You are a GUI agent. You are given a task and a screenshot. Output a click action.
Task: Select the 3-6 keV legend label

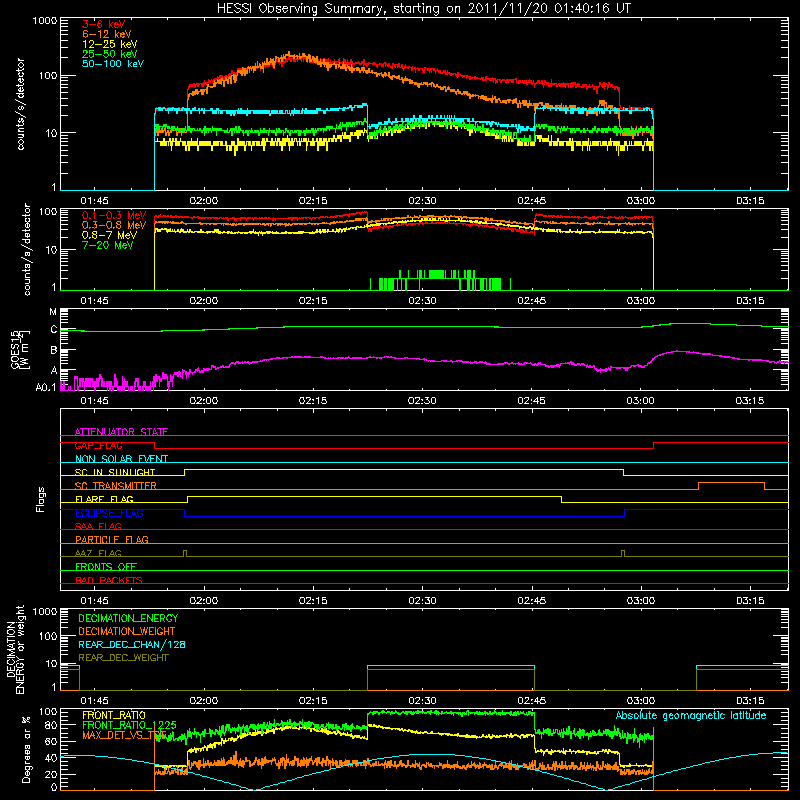click(x=103, y=24)
